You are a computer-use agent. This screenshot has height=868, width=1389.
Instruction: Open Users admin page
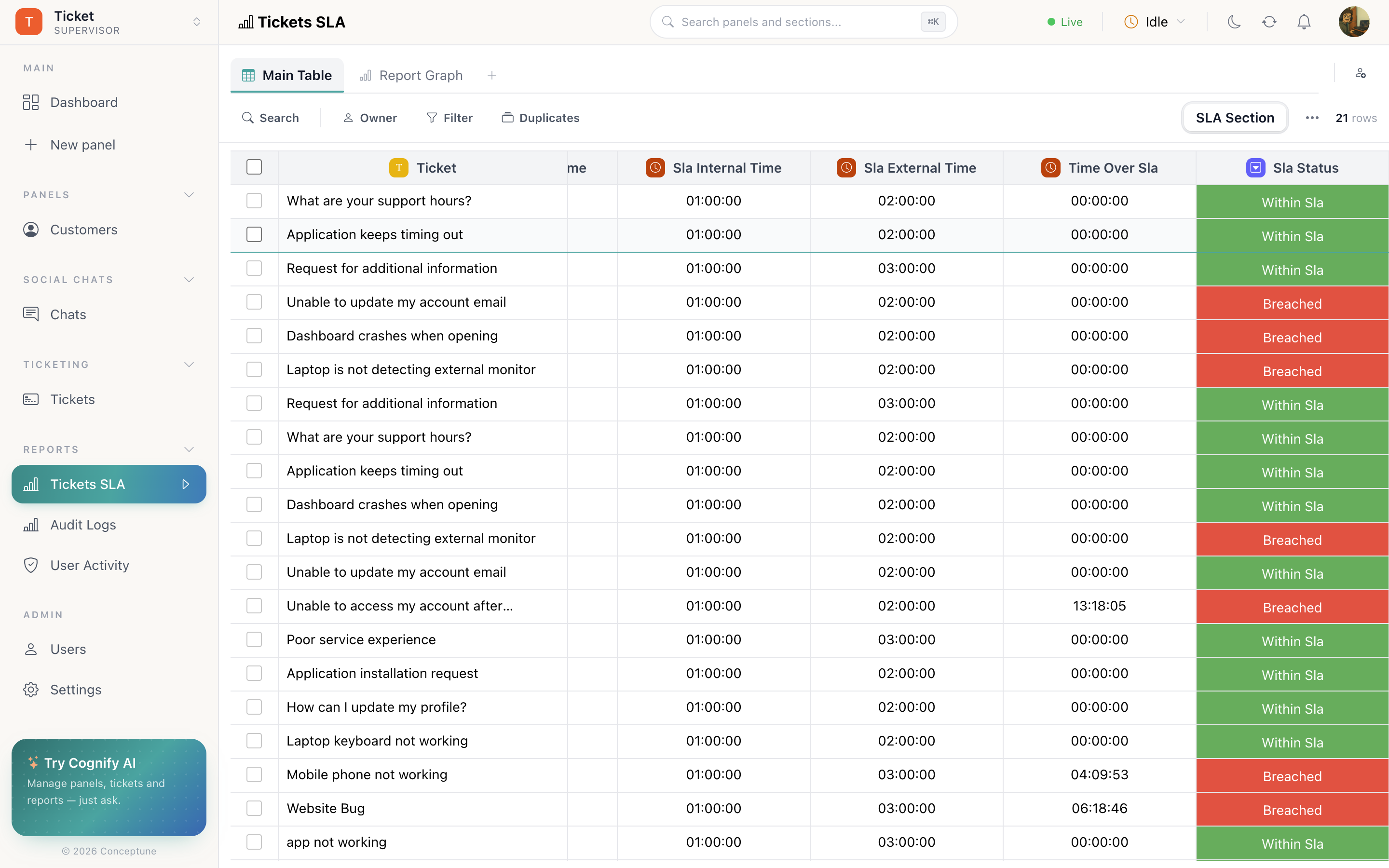pos(109,649)
